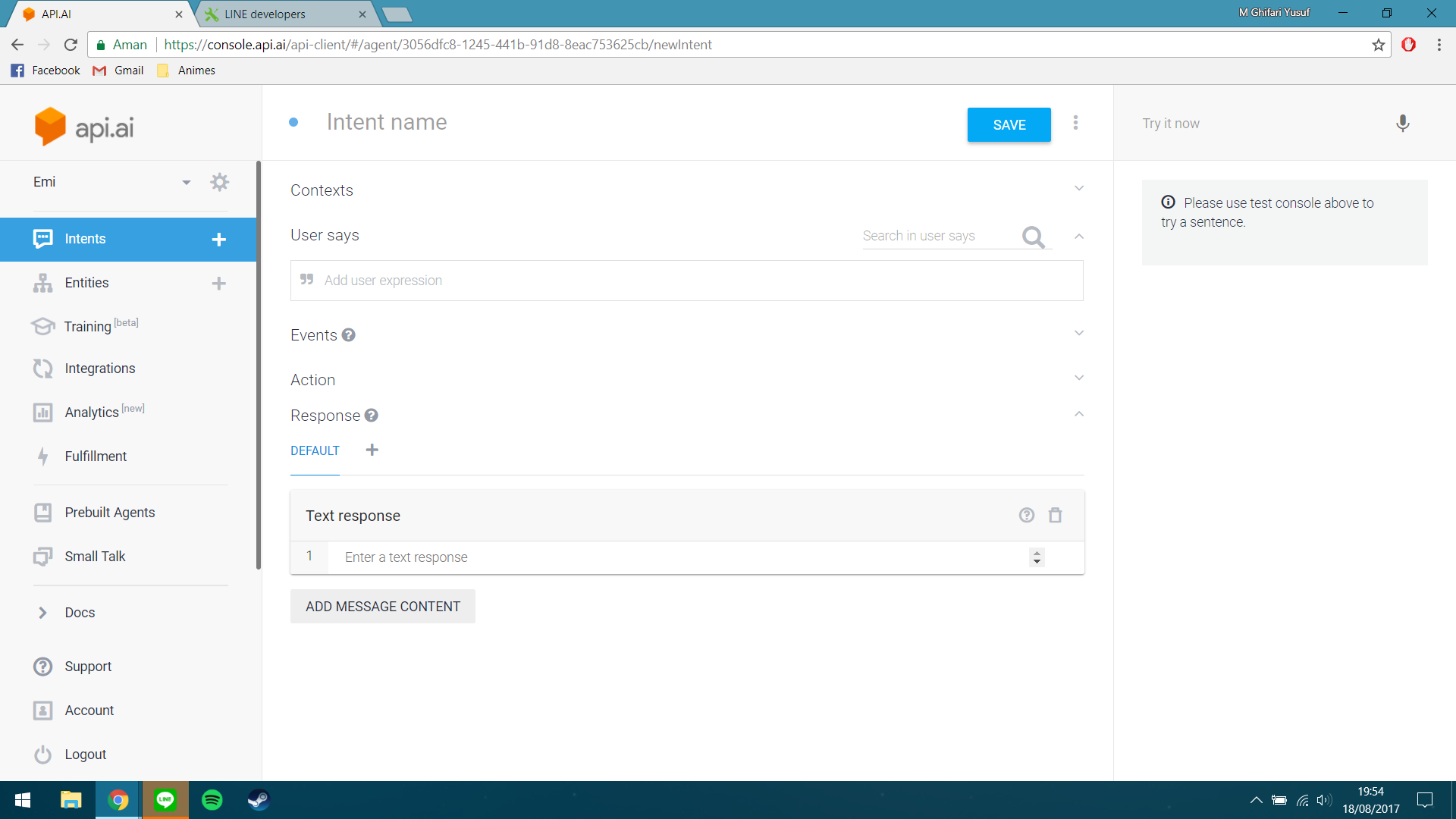Click the text response stepper arrows
Image resolution: width=1456 pixels, height=819 pixels.
1037,557
